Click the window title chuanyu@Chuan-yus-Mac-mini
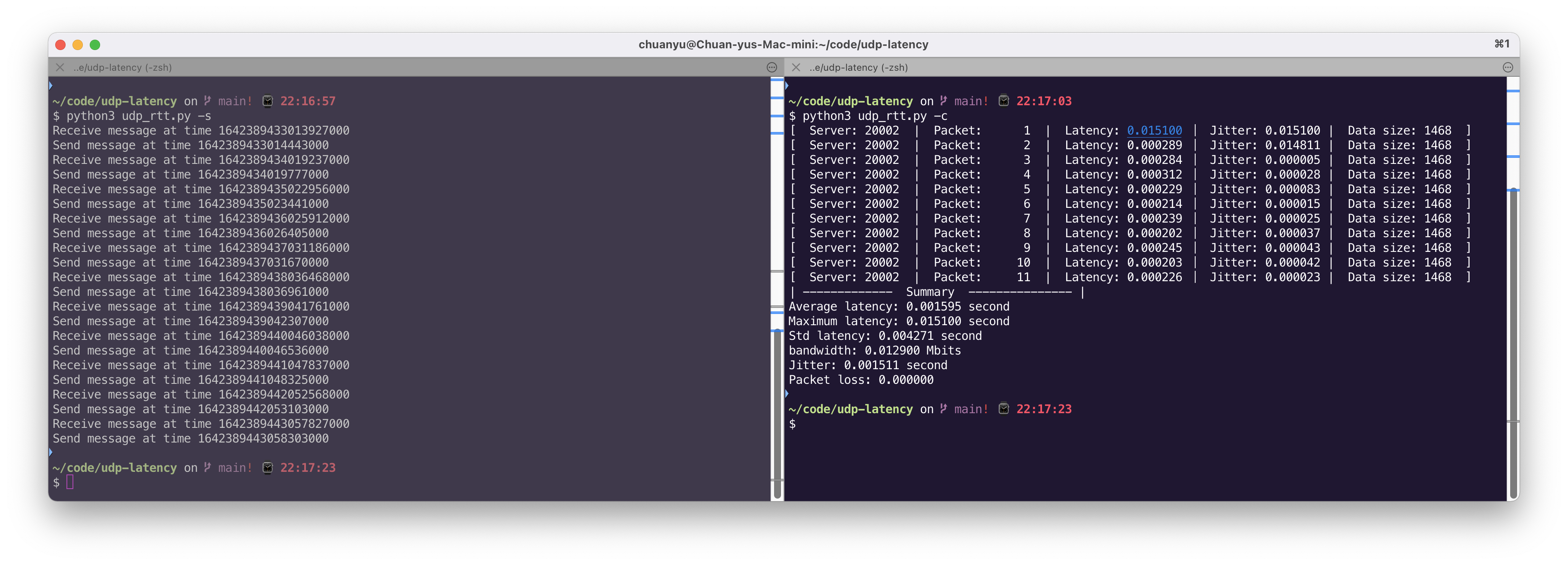This screenshot has height=565, width=1568. (x=783, y=44)
